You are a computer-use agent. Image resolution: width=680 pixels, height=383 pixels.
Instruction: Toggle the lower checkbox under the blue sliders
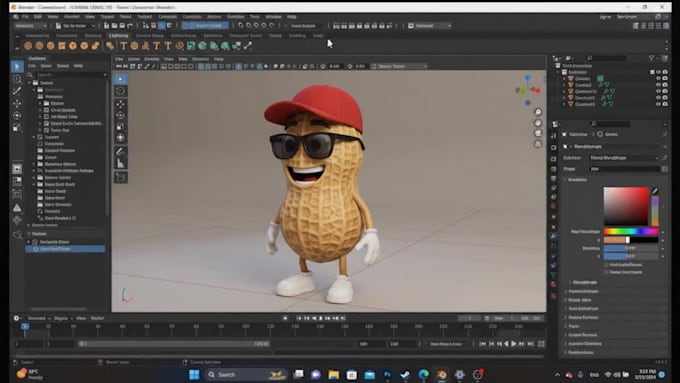click(x=606, y=272)
